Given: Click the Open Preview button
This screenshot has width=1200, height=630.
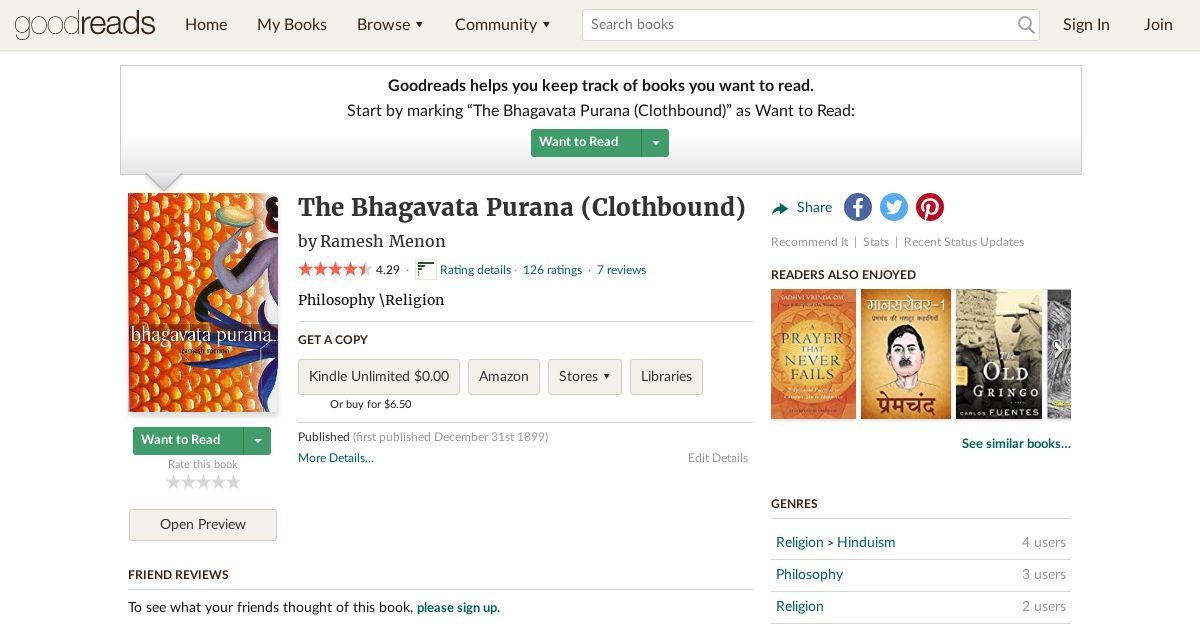Looking at the screenshot, I should [203, 525].
